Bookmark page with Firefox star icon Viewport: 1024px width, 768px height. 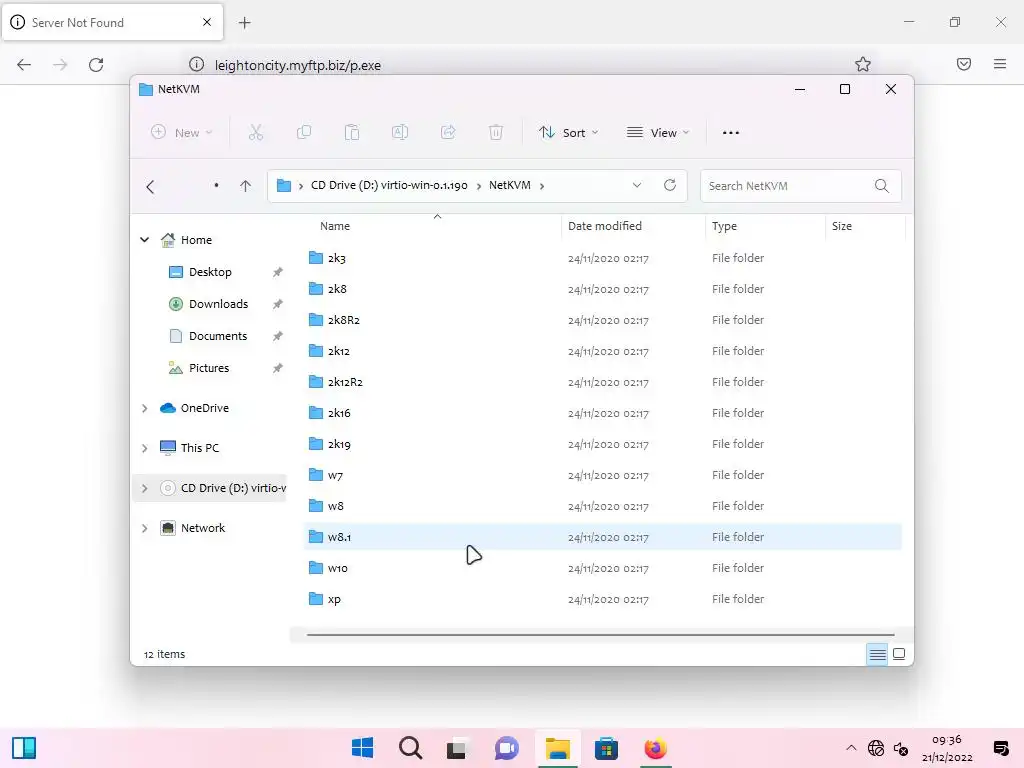[863, 64]
